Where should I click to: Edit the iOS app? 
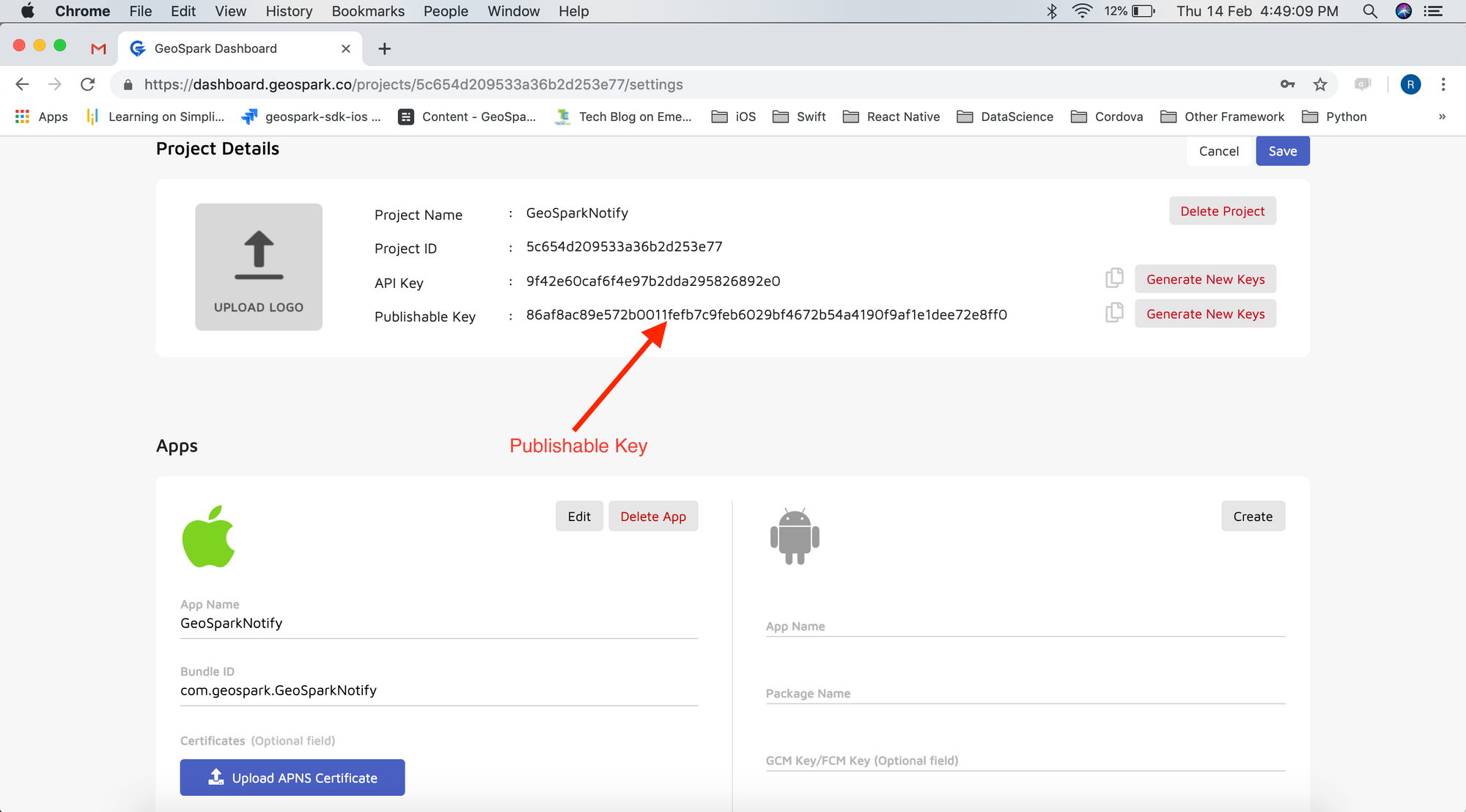579,516
